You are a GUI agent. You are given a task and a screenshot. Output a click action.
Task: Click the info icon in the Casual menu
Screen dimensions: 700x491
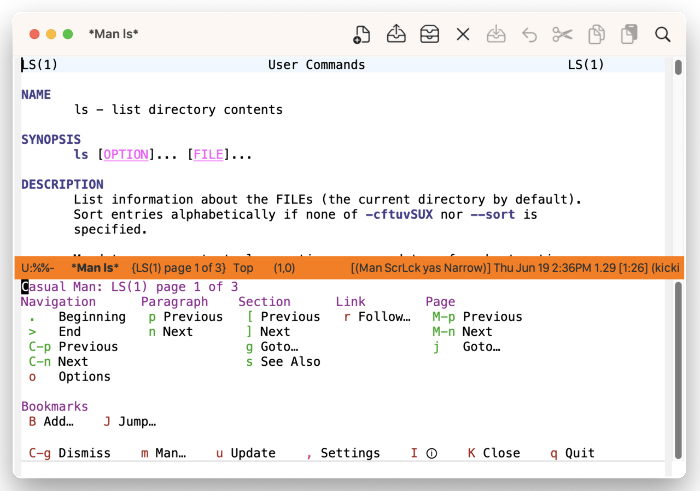pos(431,453)
